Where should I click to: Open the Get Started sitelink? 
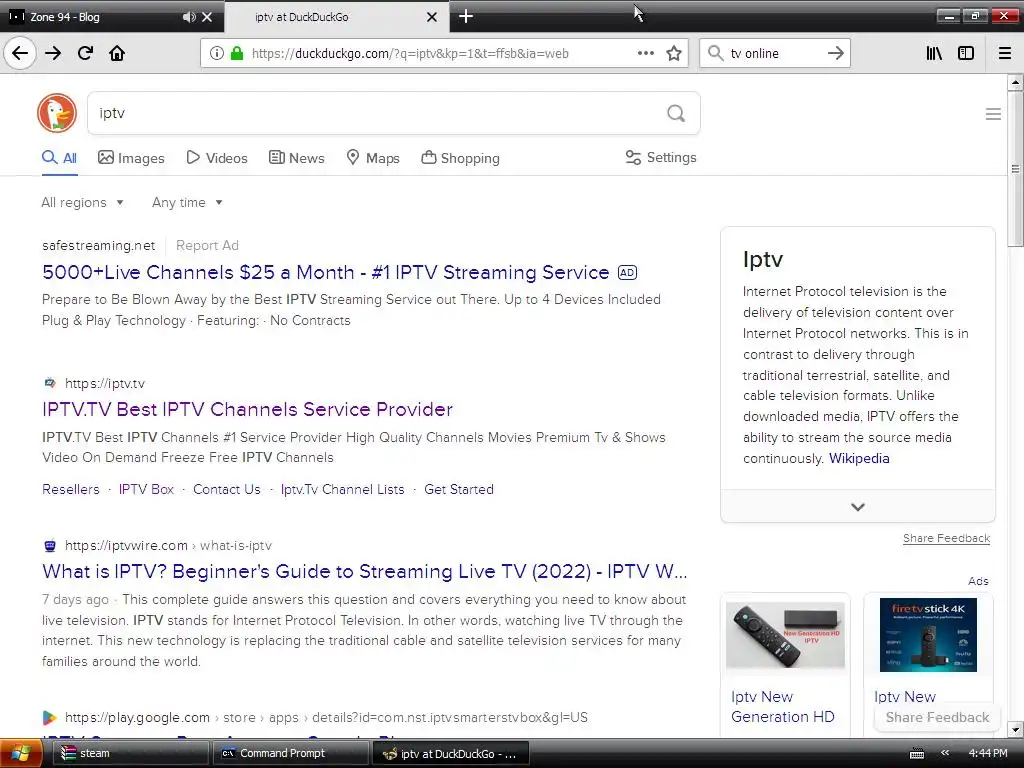458,489
